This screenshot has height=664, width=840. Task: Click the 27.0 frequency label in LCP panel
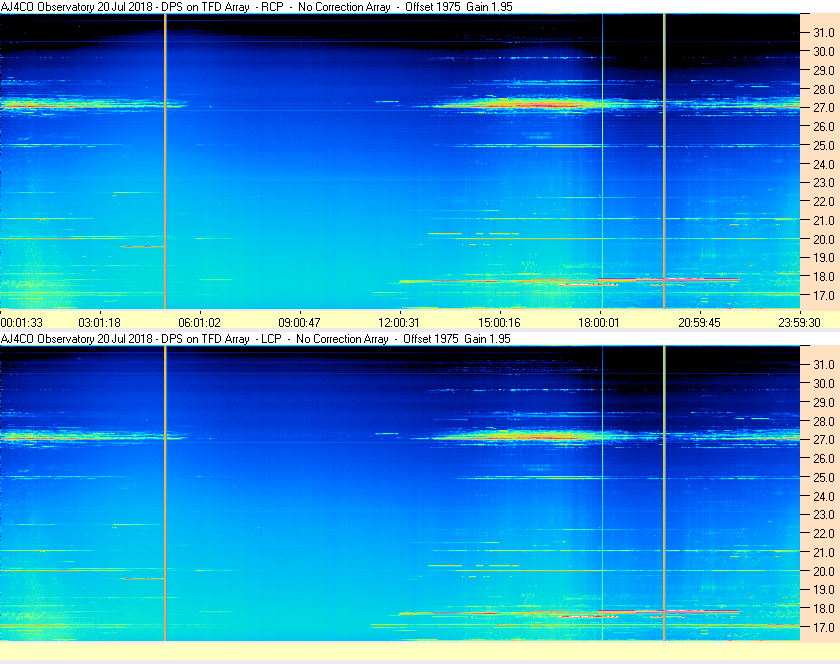(x=823, y=439)
